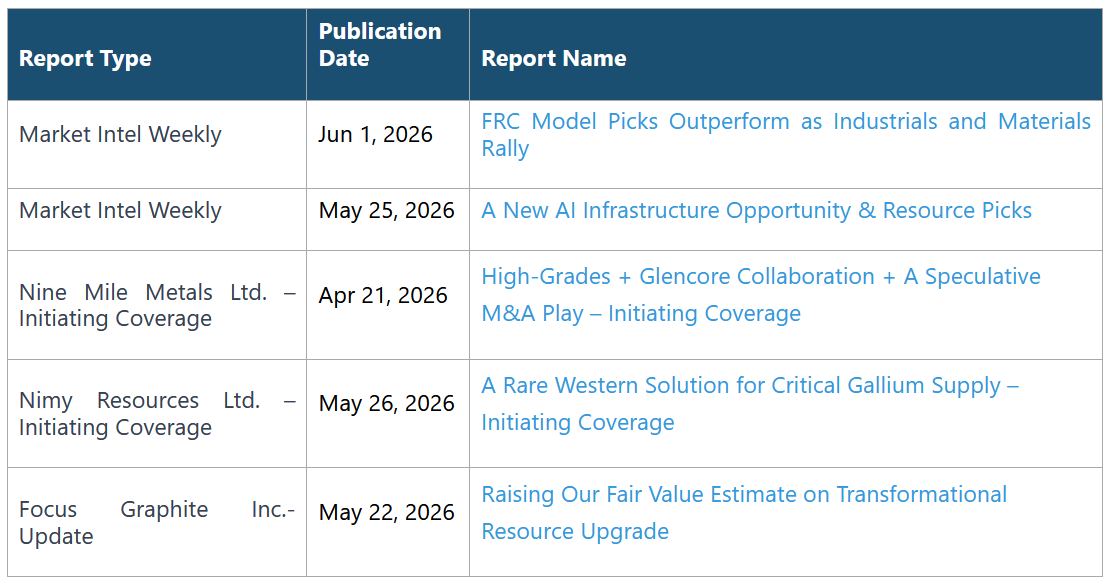Click the Report Name column header
1112x582 pixels.
pyautogui.click(x=554, y=58)
